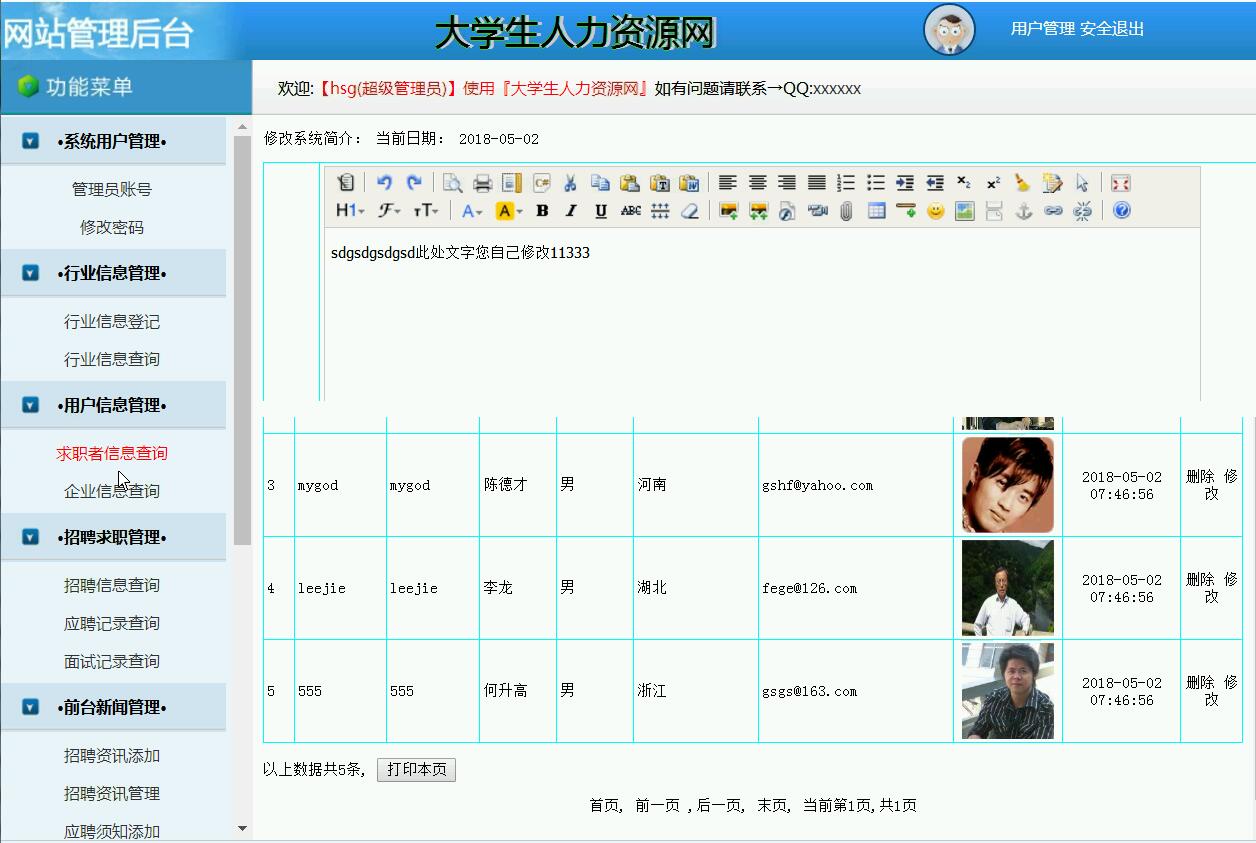Open the H1 paragraph format dropdown
The image size is (1256, 843).
[350, 210]
